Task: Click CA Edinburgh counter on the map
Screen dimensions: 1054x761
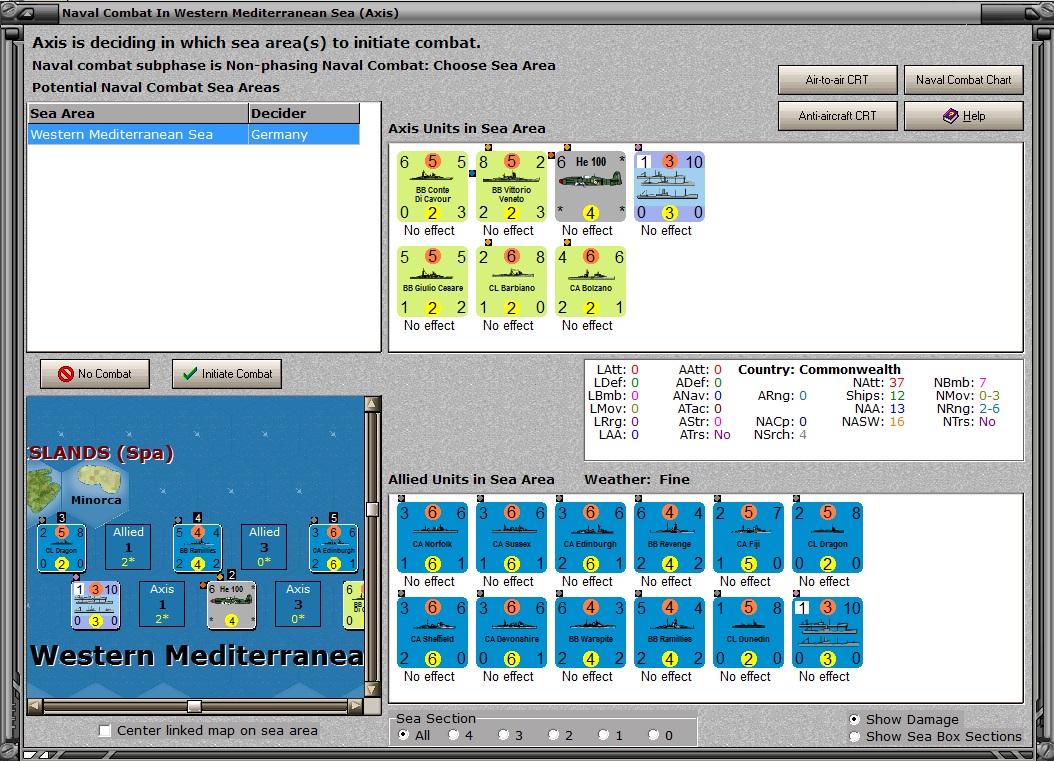Action: [x=333, y=548]
